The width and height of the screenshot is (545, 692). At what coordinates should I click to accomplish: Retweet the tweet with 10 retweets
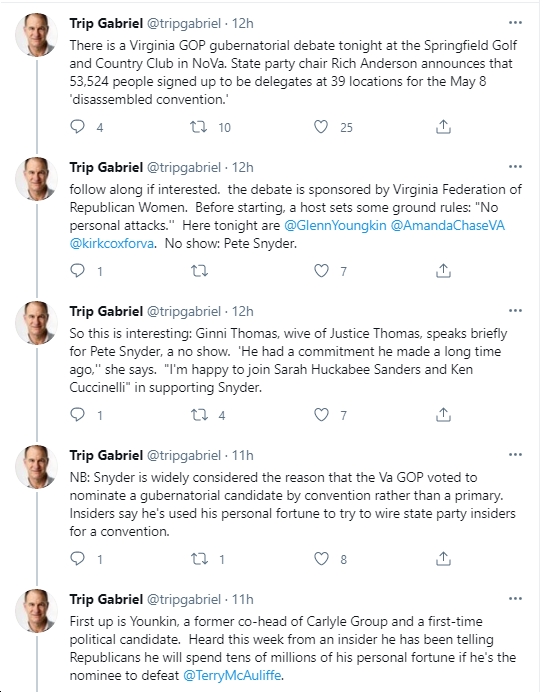pyautogui.click(x=199, y=127)
